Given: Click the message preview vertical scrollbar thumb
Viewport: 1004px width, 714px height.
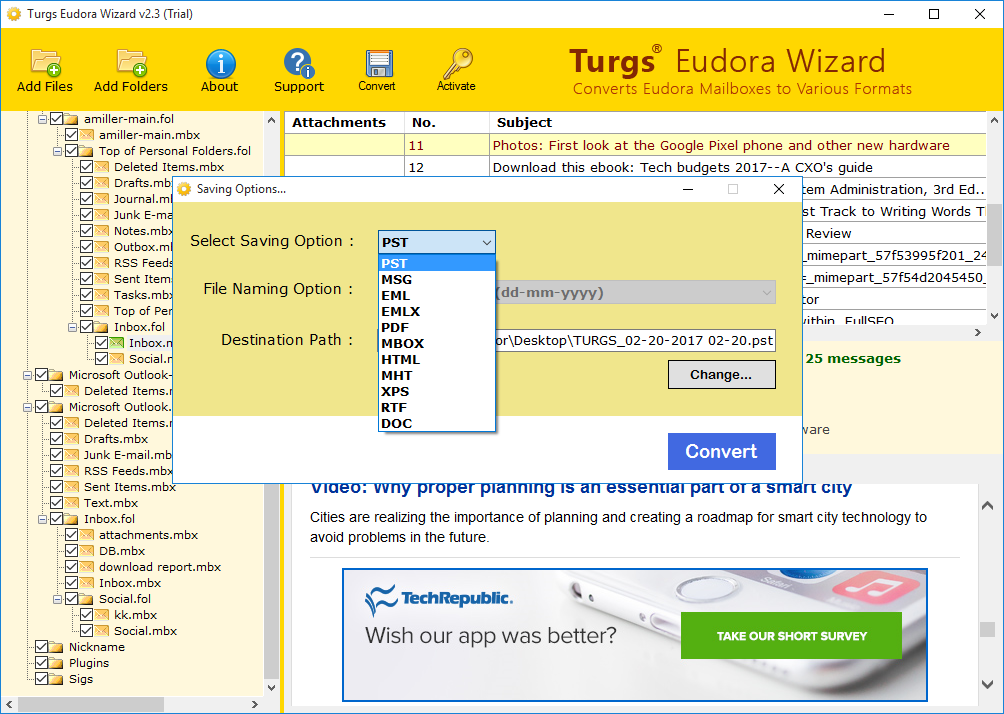Looking at the screenshot, I should (x=987, y=629).
